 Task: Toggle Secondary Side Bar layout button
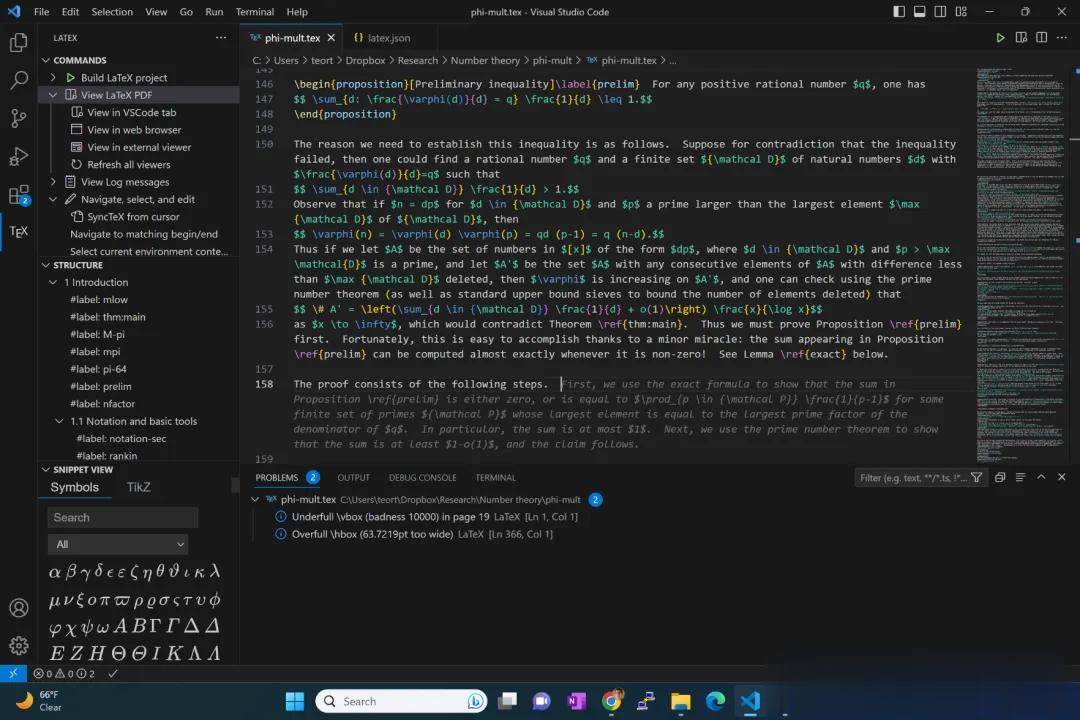coord(940,12)
